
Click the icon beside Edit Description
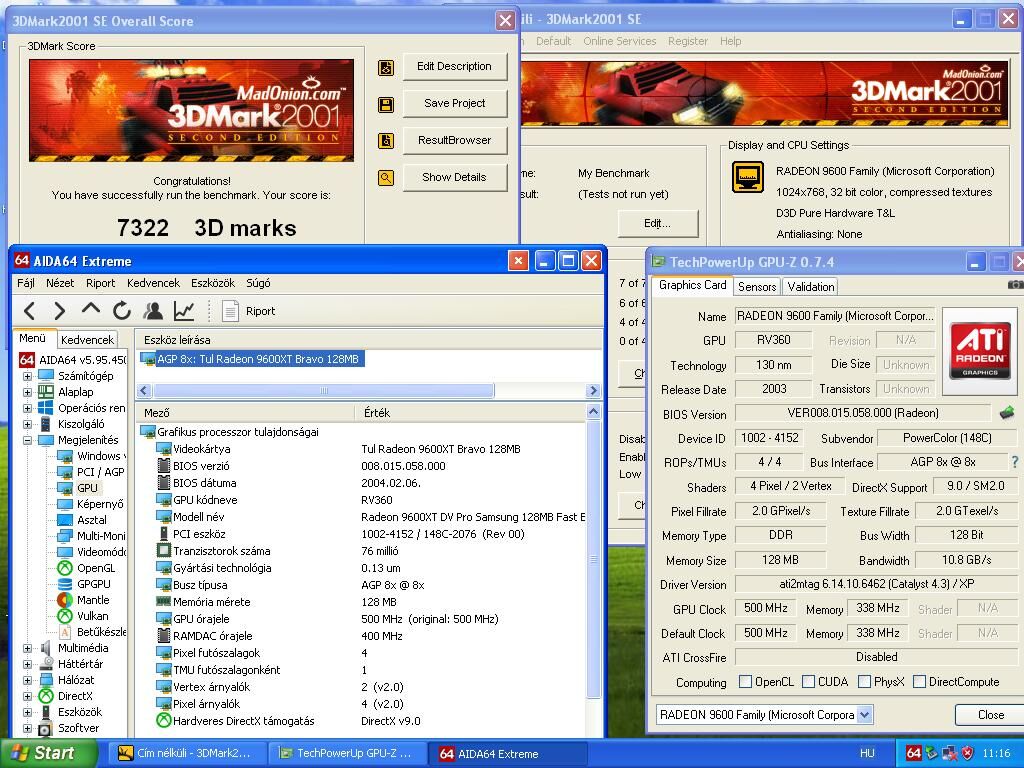(x=386, y=67)
